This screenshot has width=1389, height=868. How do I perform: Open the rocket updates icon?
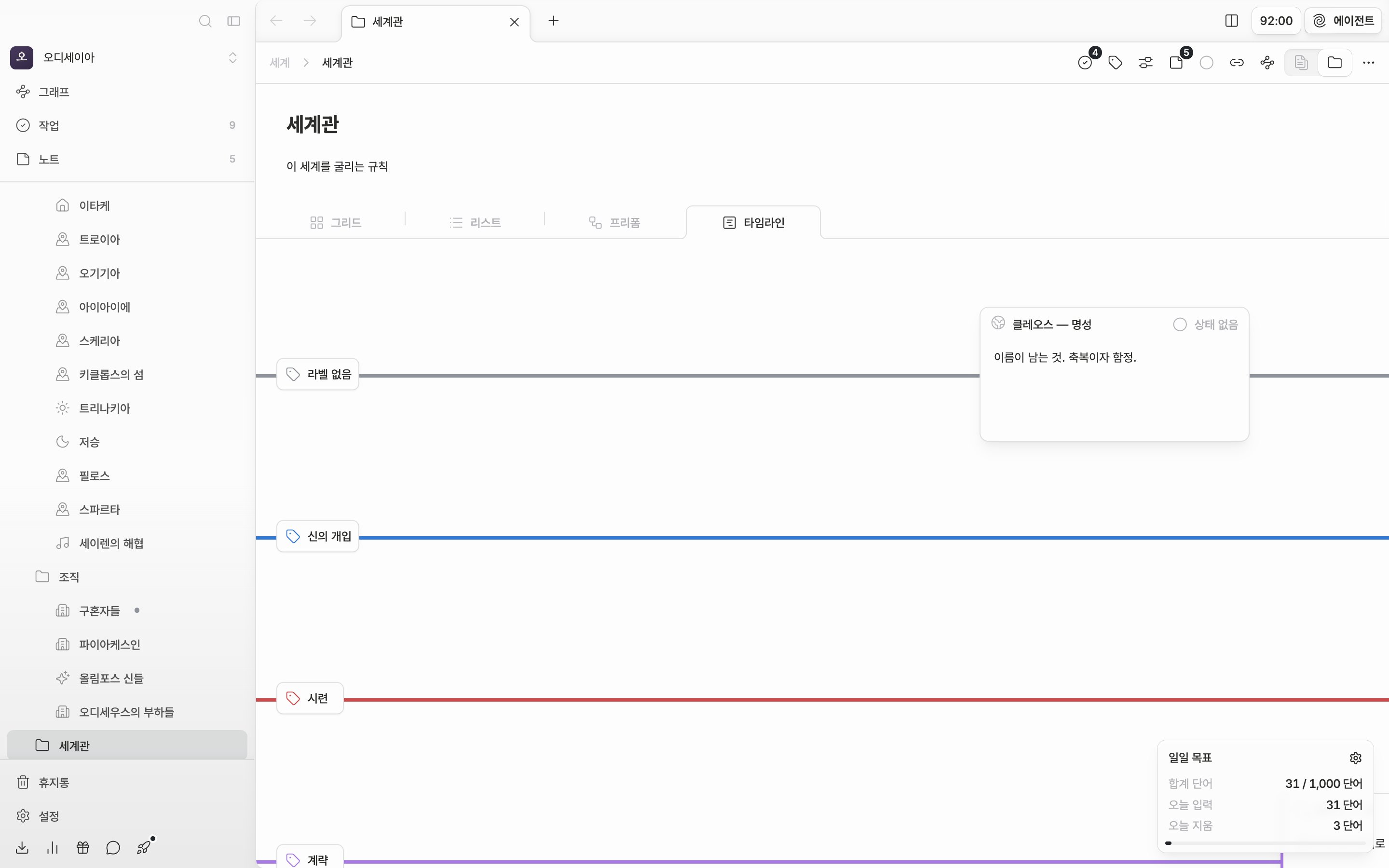[144, 848]
